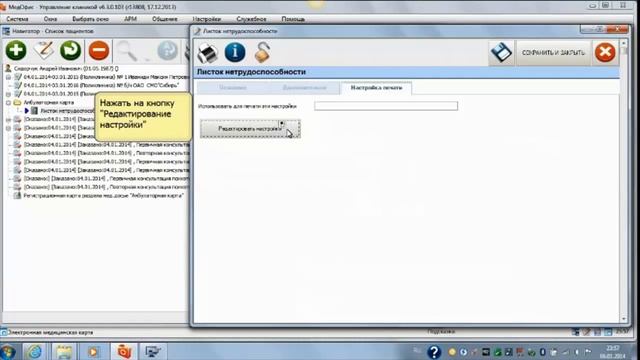Focus the print settings input field
Viewport: 640px width, 360px height.
(386, 106)
